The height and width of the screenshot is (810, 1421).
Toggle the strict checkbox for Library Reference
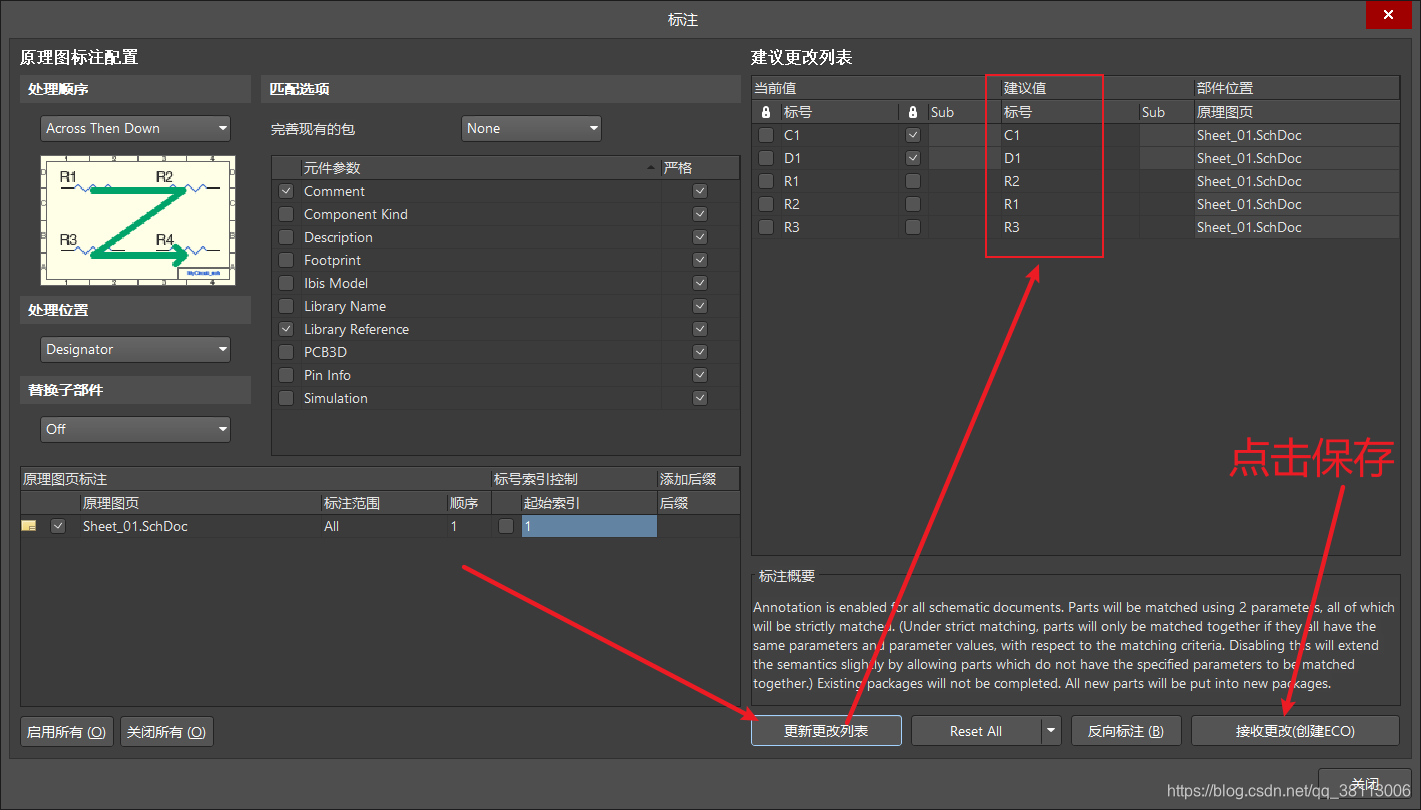tap(700, 329)
